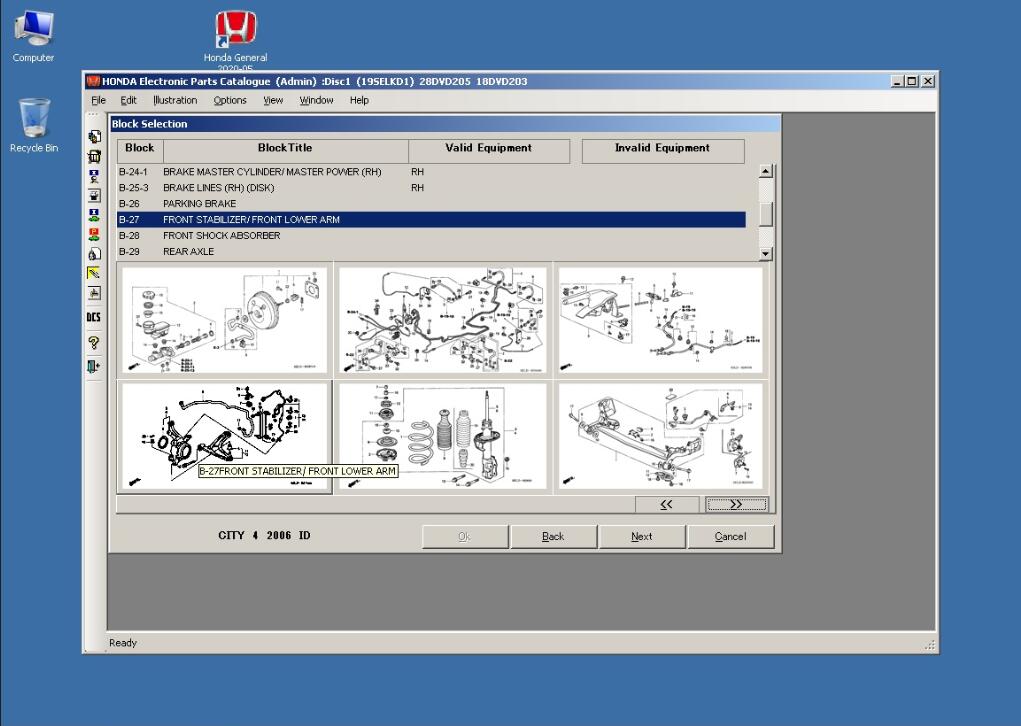Image resolution: width=1021 pixels, height=726 pixels.
Task: Click the sidebar icon directly below the blue person badge
Action: 94,195
